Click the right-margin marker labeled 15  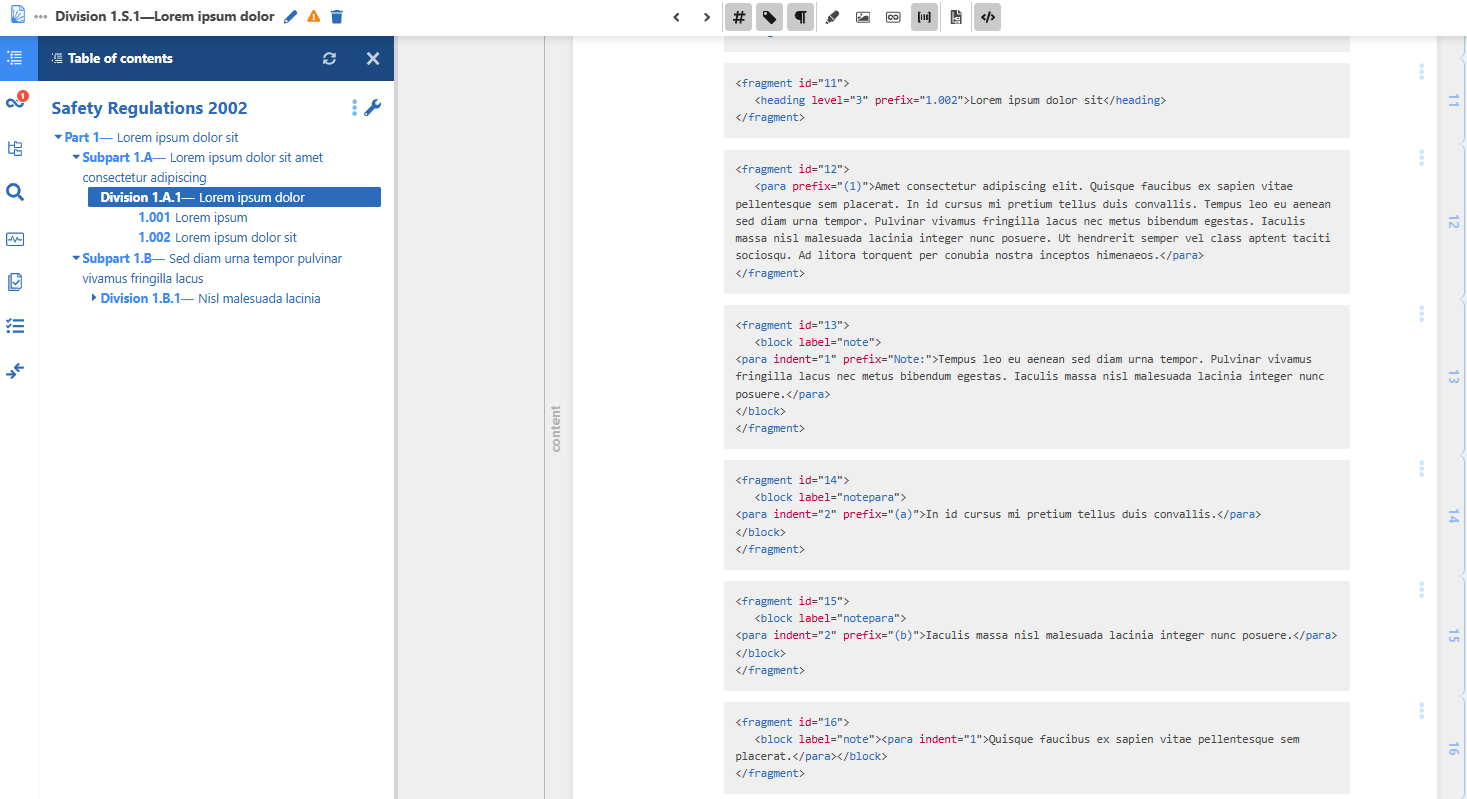click(1453, 636)
